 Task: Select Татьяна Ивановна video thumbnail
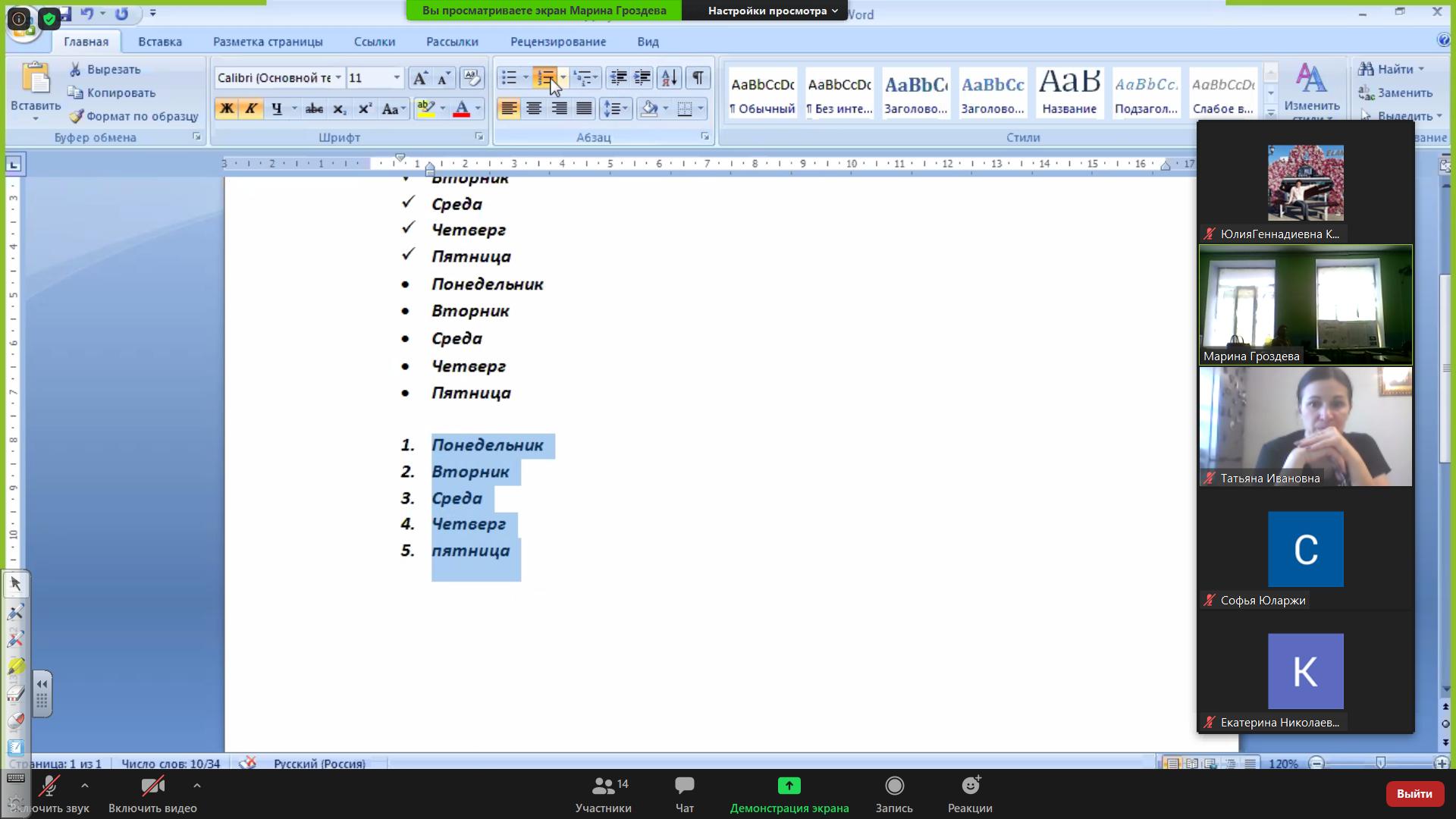click(1306, 426)
